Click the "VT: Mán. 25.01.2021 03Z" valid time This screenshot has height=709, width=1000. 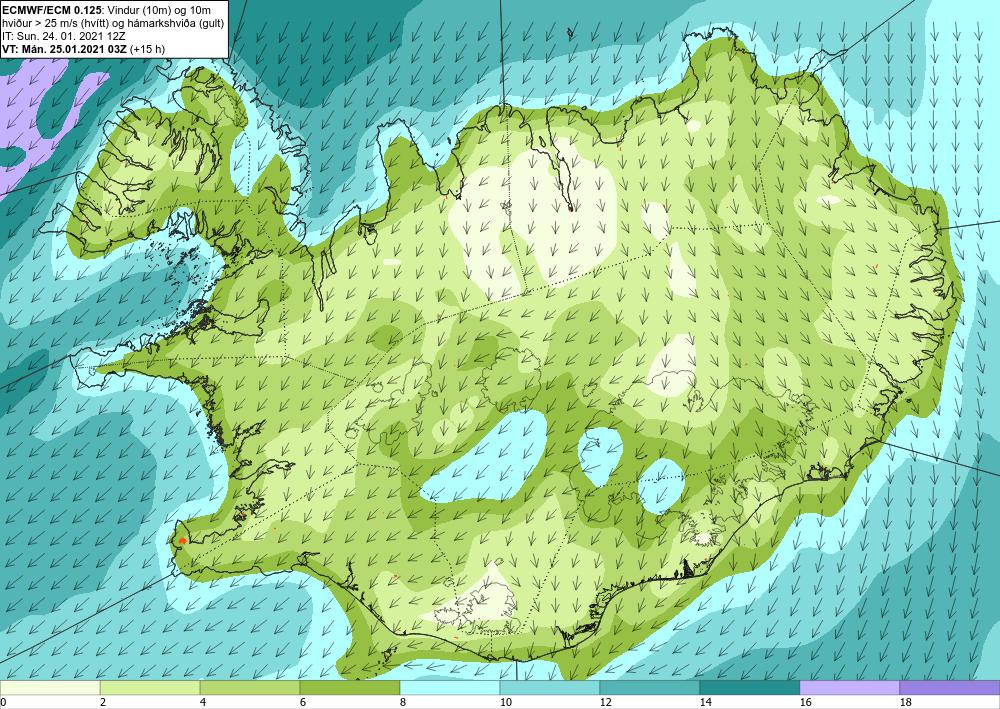coord(64,49)
